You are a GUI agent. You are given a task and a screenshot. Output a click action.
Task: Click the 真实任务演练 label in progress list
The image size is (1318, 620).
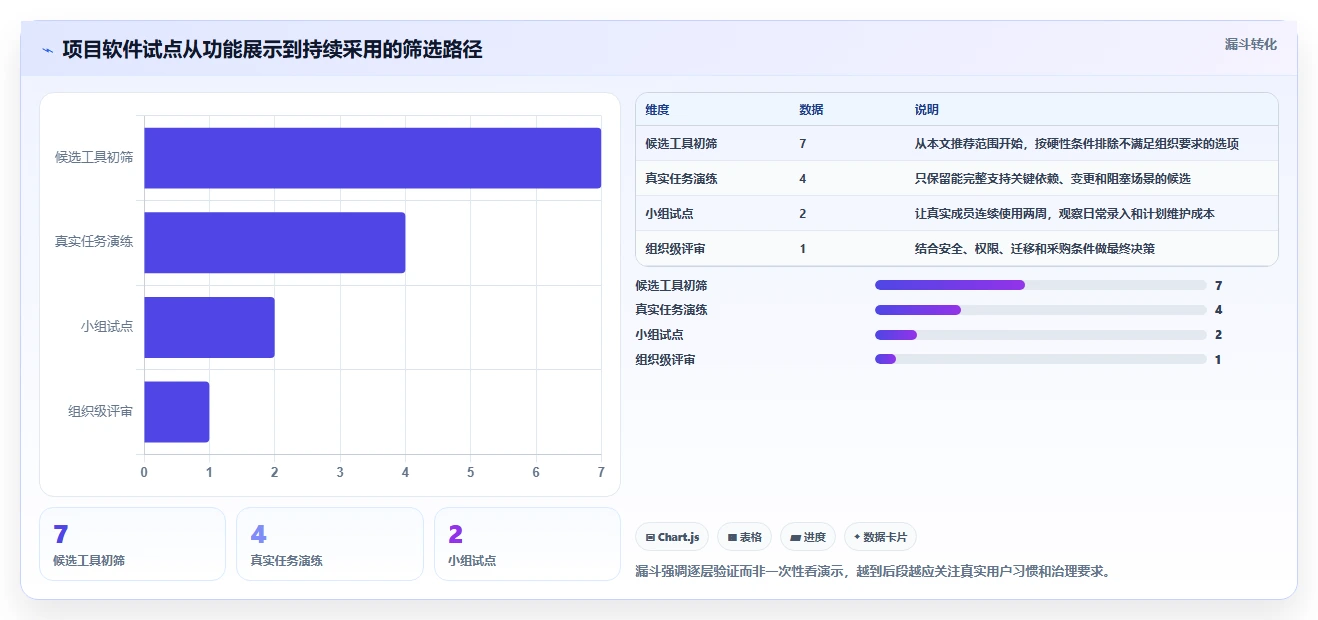(x=671, y=310)
